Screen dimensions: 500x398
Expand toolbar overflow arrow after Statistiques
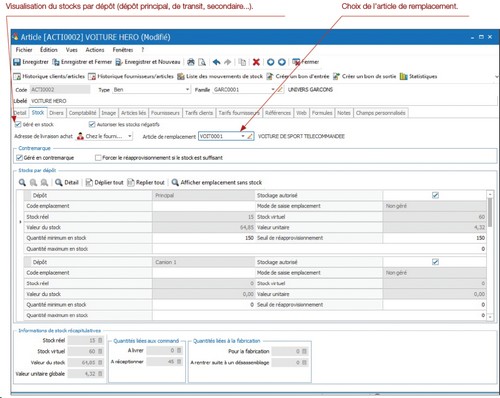tap(496, 77)
